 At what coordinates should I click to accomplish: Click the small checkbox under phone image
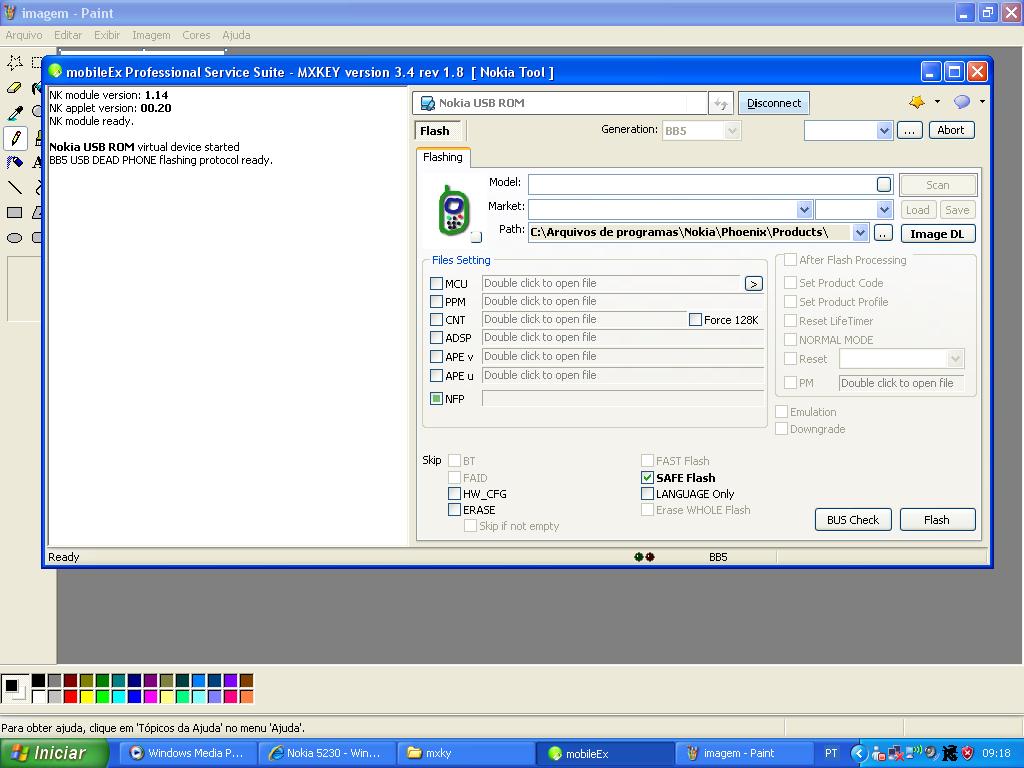tap(477, 237)
